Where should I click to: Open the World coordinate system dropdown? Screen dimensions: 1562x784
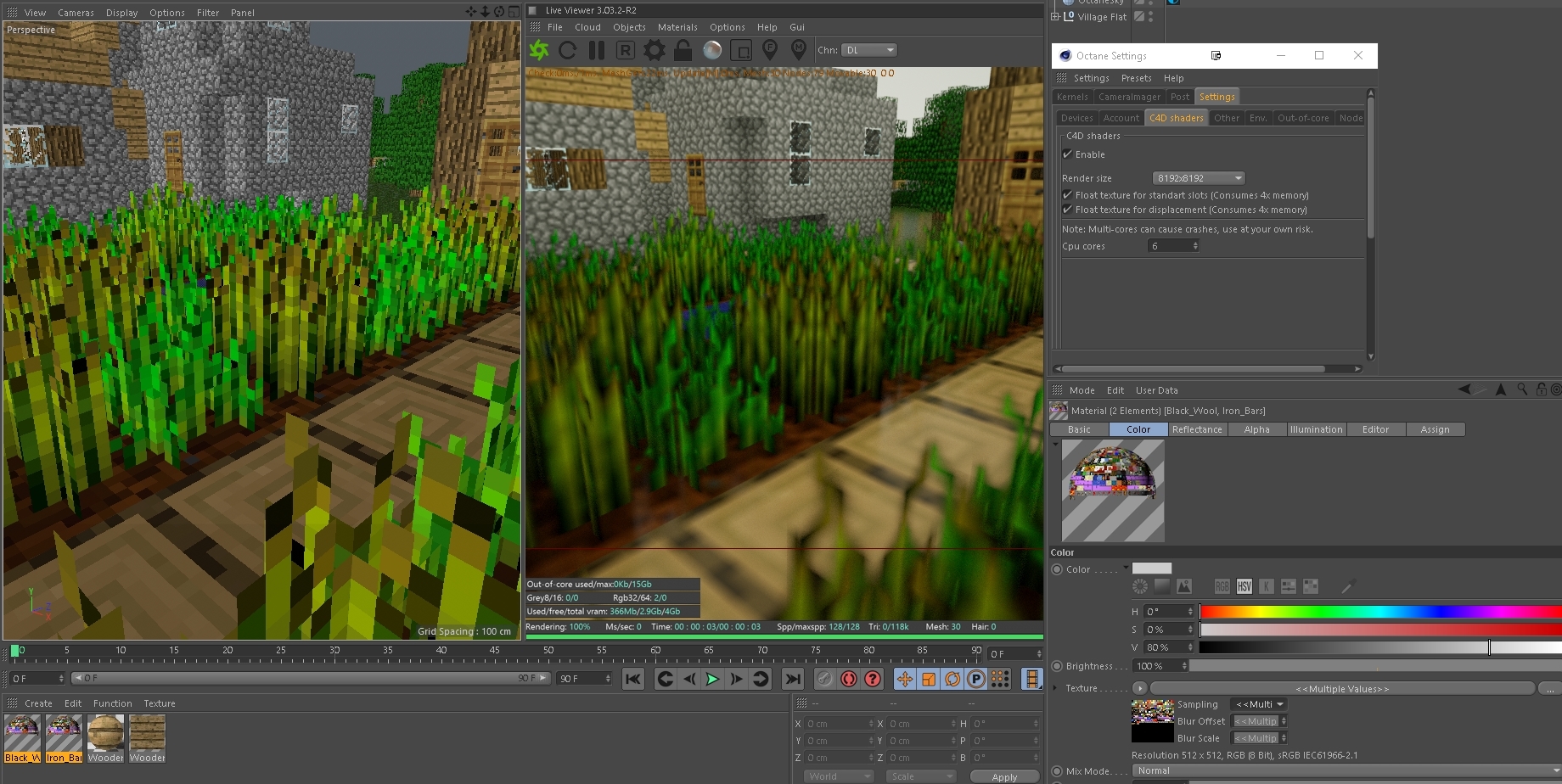tap(838, 776)
